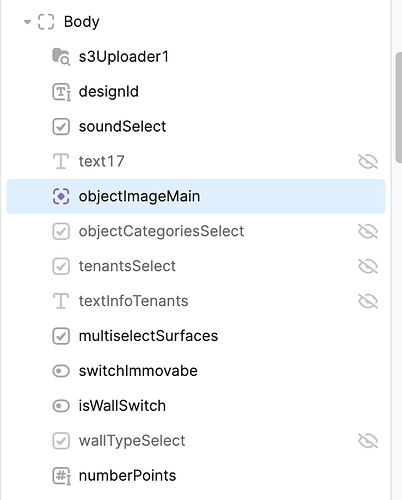
Task: Click the soundSelect checkbox icon
Action: click(61, 127)
